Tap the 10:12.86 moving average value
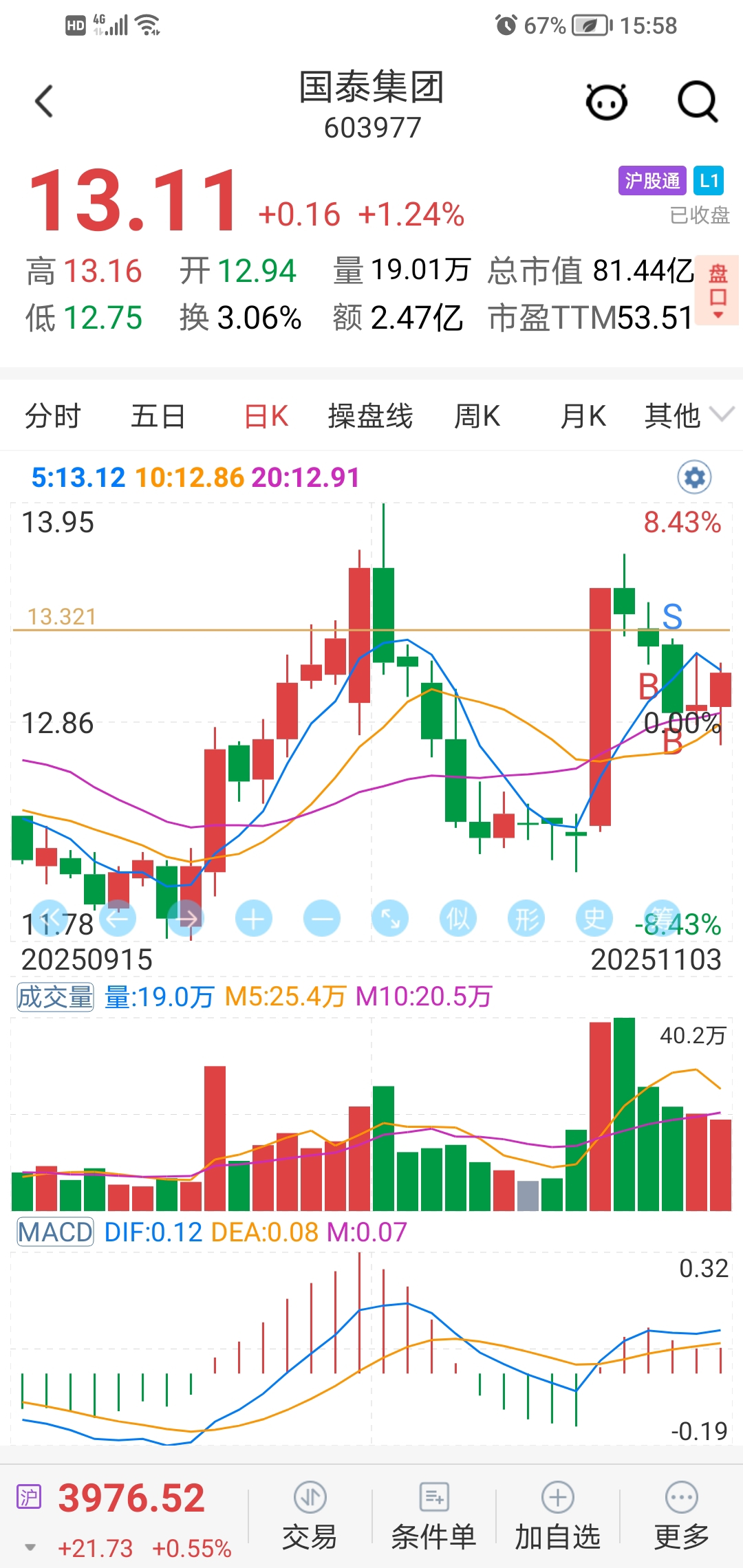This screenshot has height=1568, width=743. click(189, 477)
